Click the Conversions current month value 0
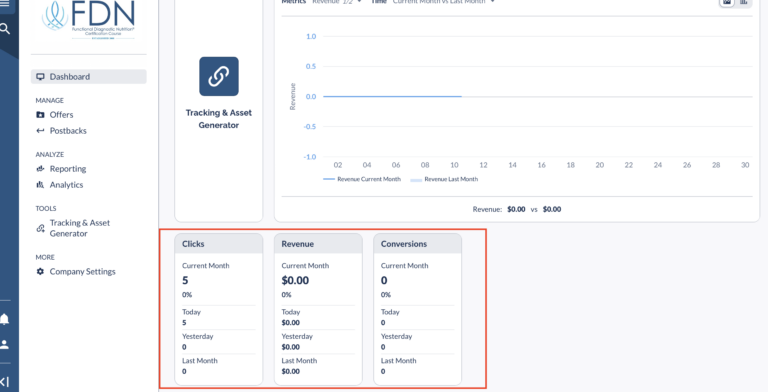The width and height of the screenshot is (768, 392). click(384, 280)
